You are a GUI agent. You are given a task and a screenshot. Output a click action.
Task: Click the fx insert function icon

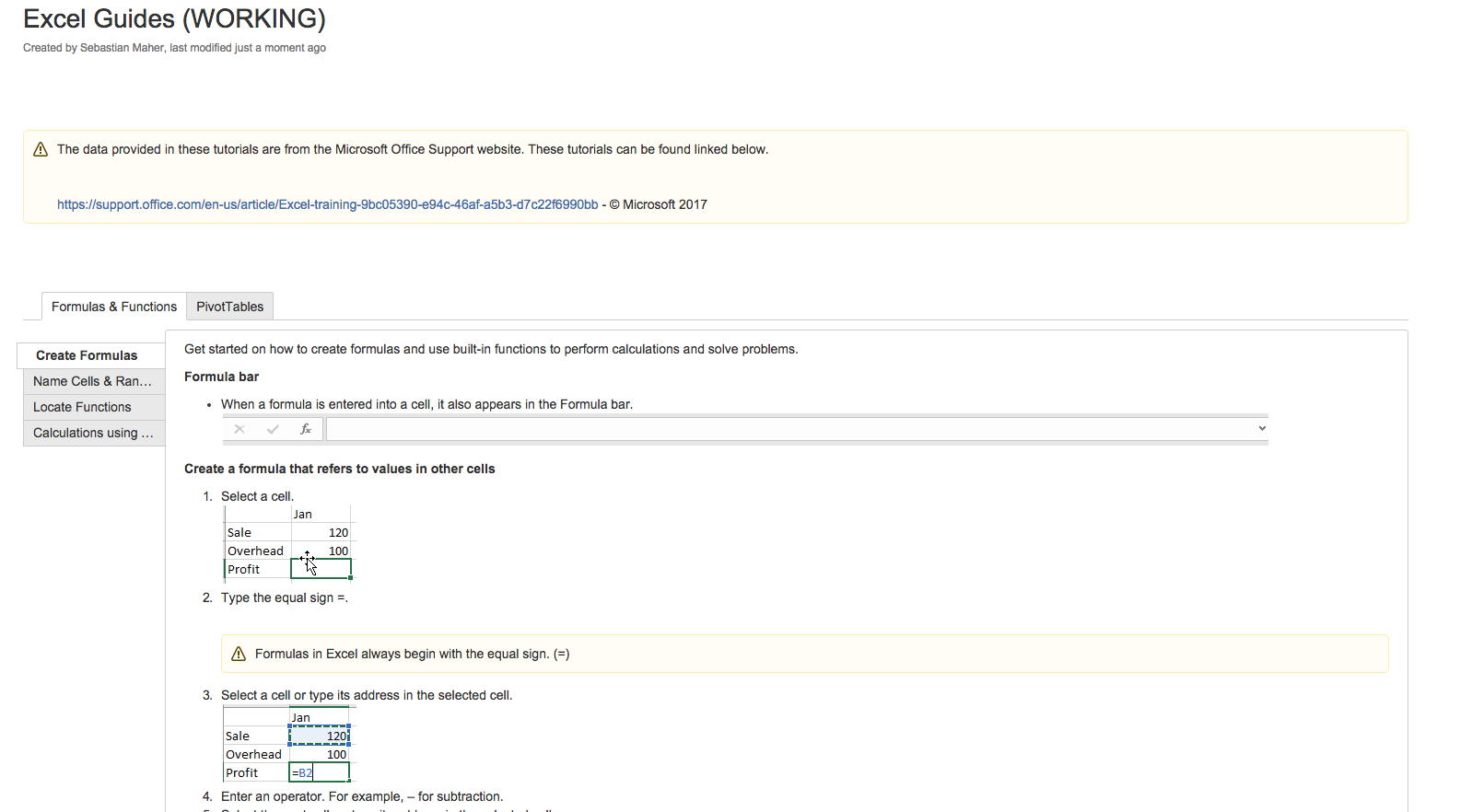tap(306, 429)
